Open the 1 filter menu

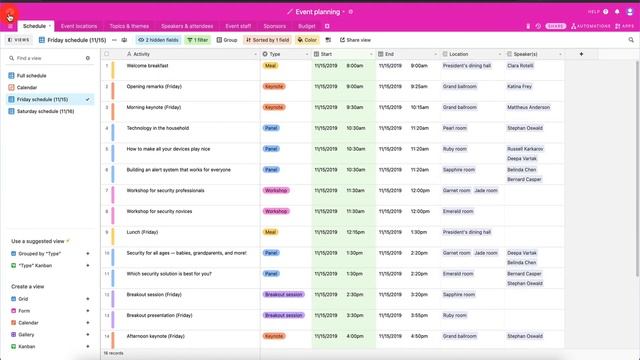coord(198,40)
